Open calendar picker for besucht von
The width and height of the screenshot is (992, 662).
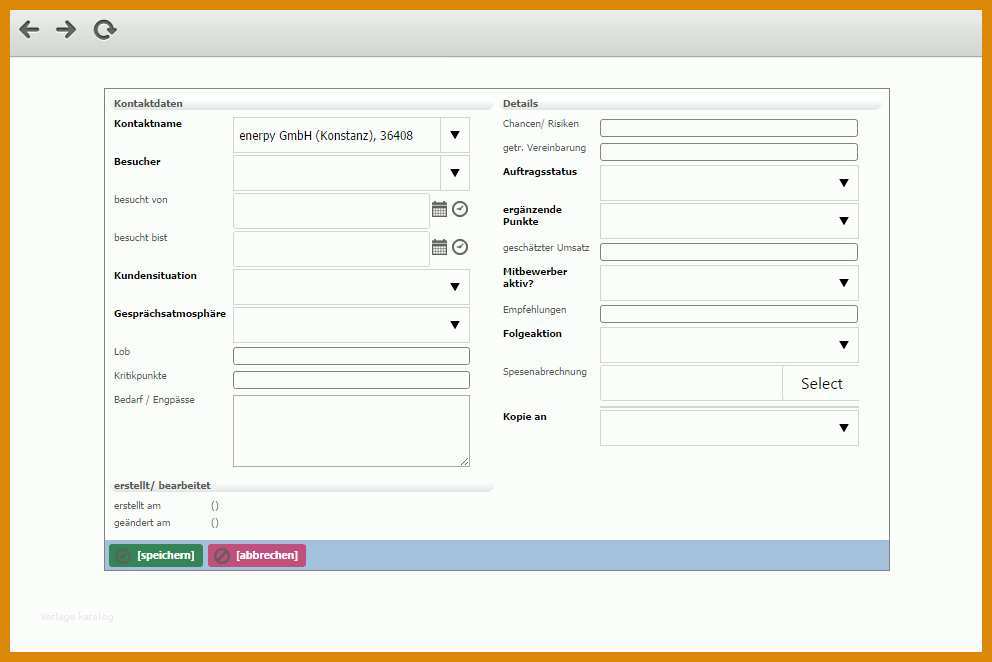[x=439, y=209]
